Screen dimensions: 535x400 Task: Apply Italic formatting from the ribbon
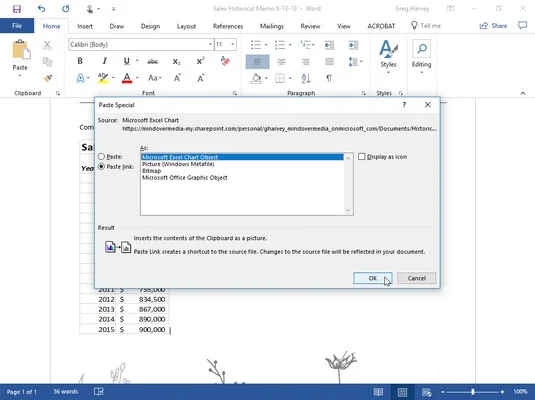point(104,61)
